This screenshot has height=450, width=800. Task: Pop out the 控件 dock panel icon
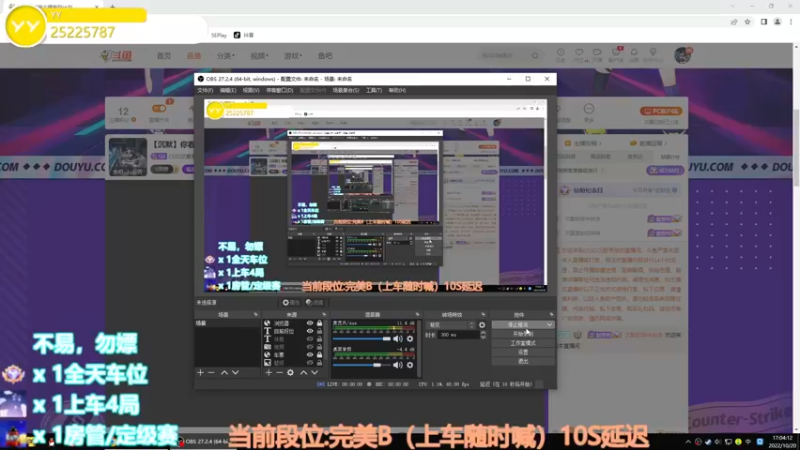(x=552, y=315)
